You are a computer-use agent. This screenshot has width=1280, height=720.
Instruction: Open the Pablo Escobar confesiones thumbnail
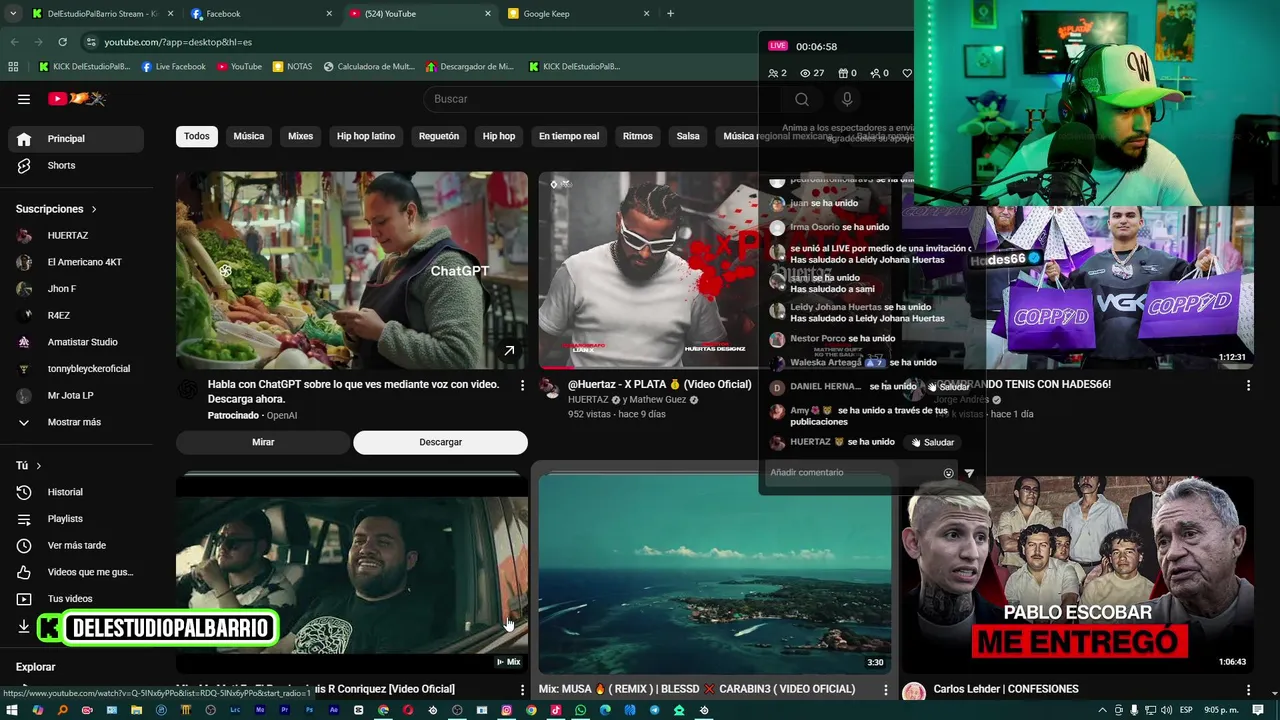[x=1078, y=575]
